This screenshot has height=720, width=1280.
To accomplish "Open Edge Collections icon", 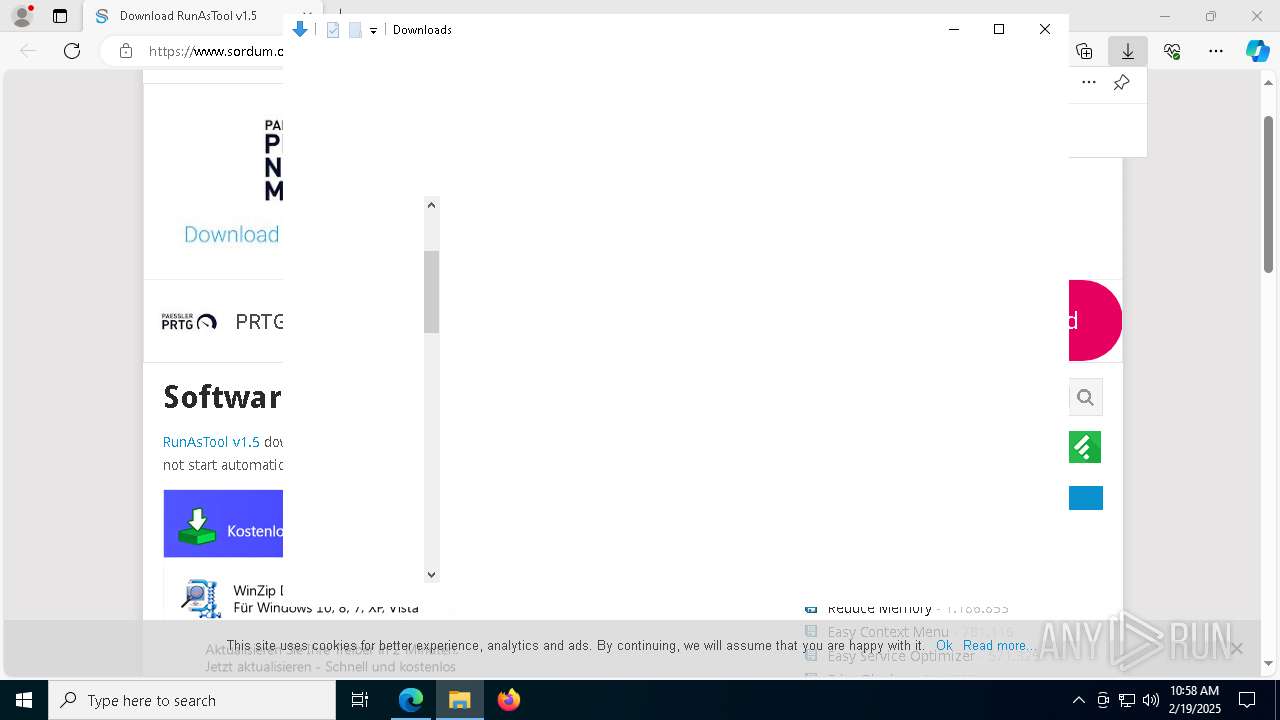I will coord(1084,51).
